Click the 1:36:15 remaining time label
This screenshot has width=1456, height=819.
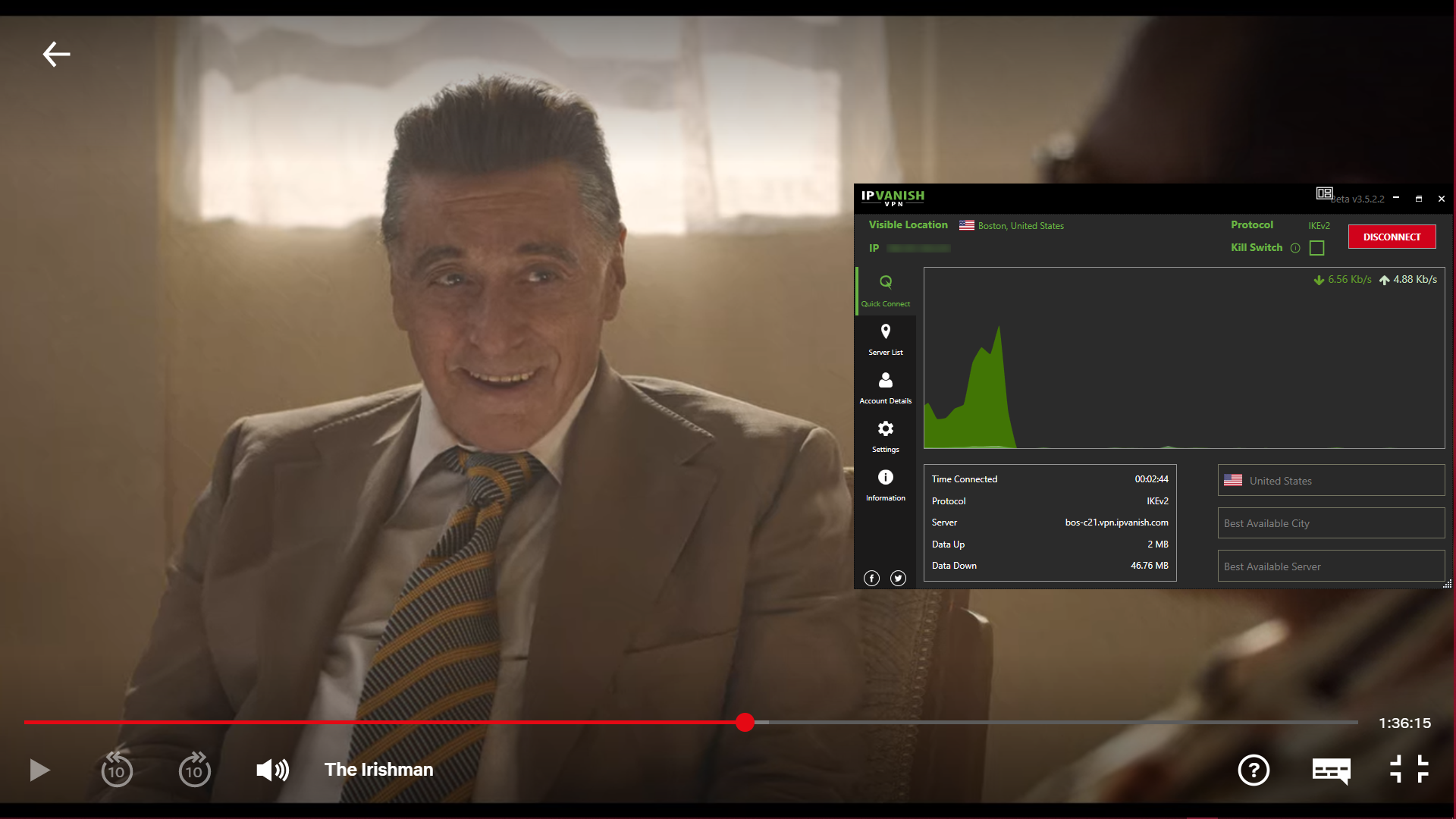[1404, 723]
